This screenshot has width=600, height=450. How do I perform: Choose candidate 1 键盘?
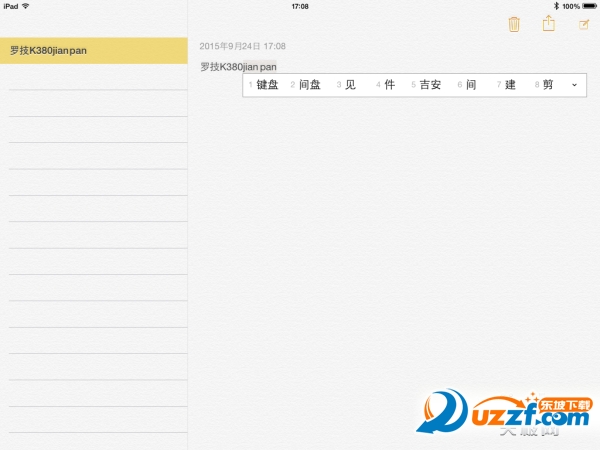tap(264, 85)
